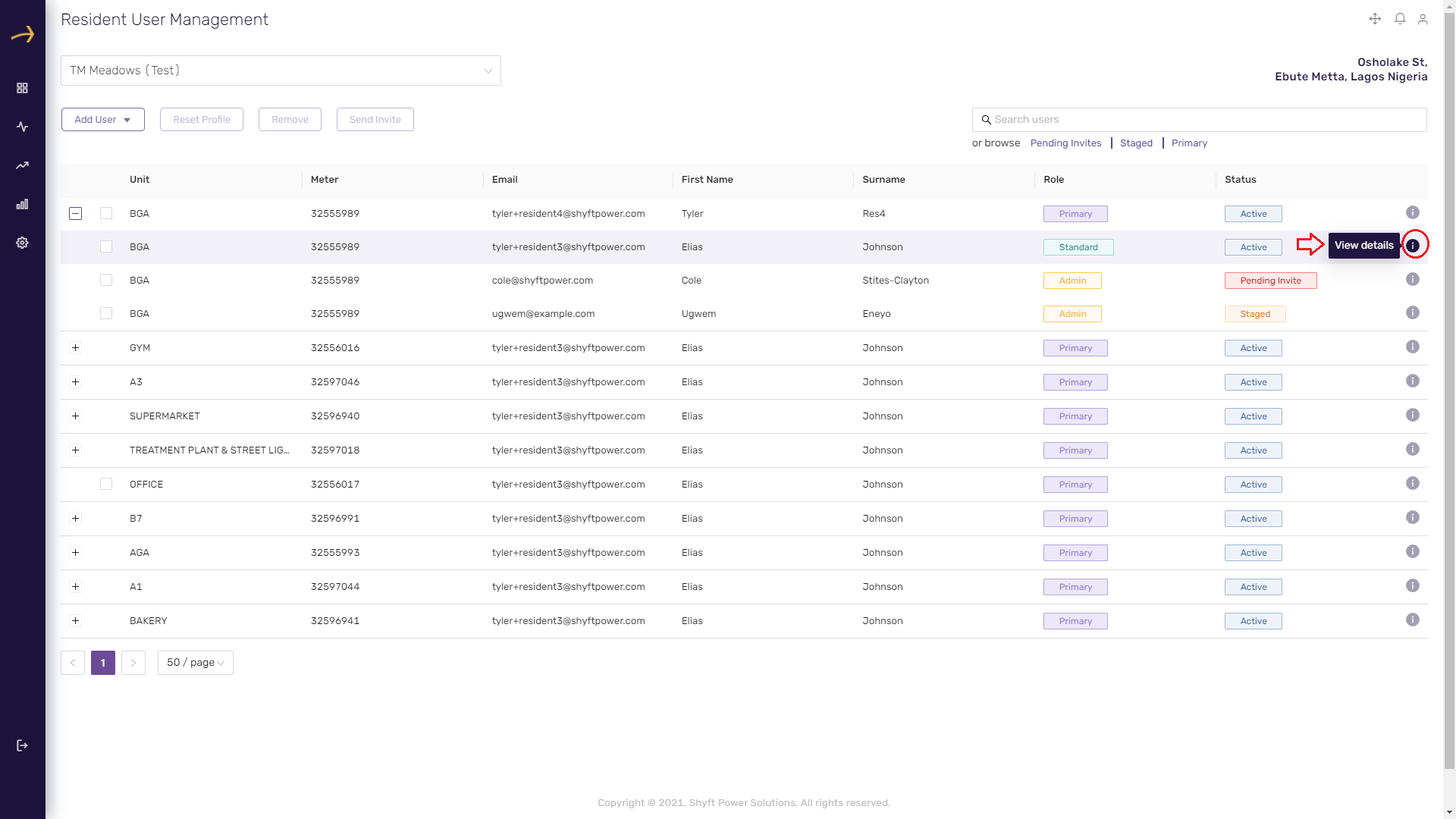Open the bar chart icon in sidebar
1456x819 pixels.
point(22,204)
